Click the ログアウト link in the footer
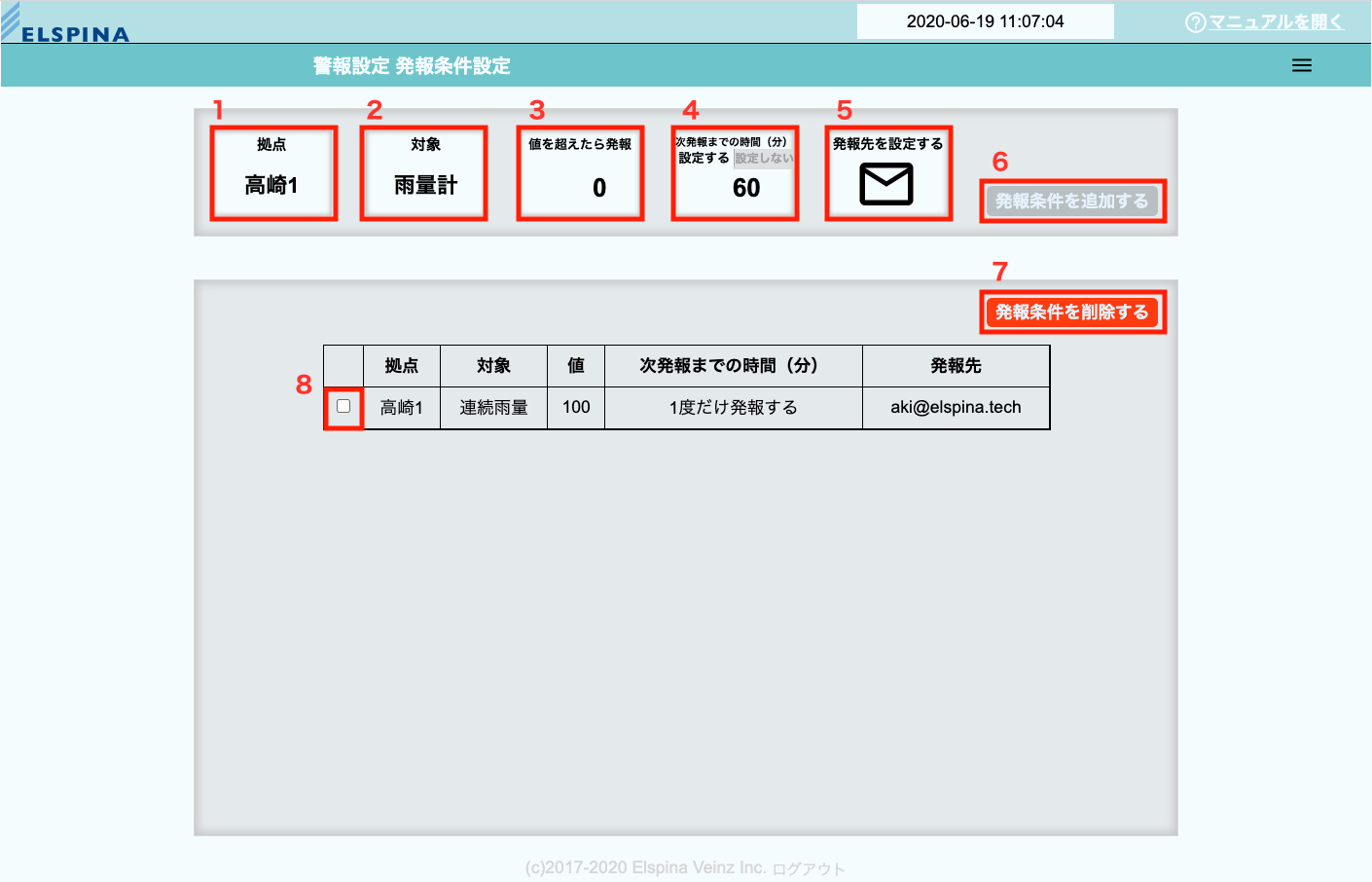Image resolution: width=1372 pixels, height=882 pixels. coord(809,869)
